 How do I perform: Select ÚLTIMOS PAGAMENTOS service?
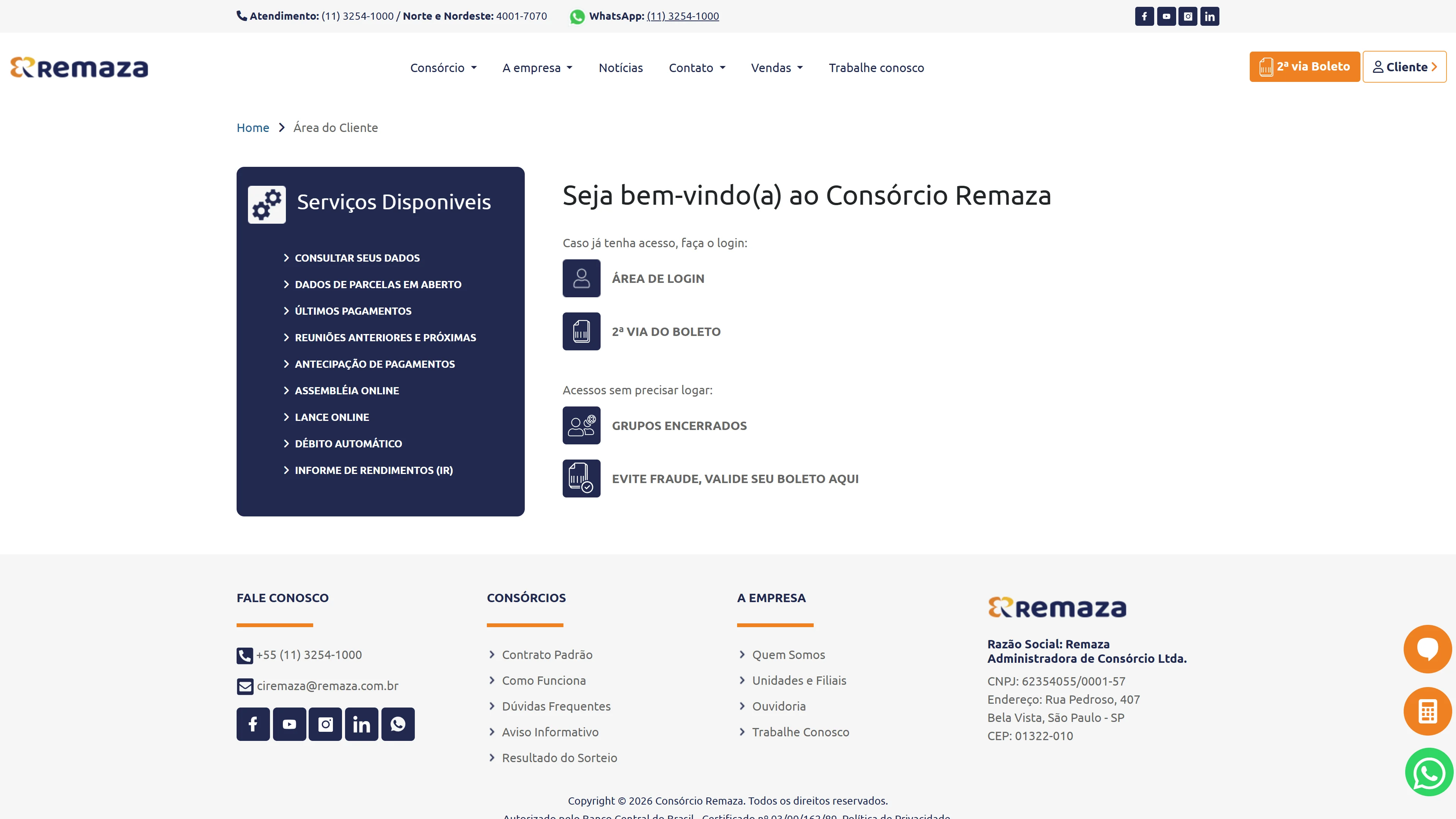click(353, 311)
